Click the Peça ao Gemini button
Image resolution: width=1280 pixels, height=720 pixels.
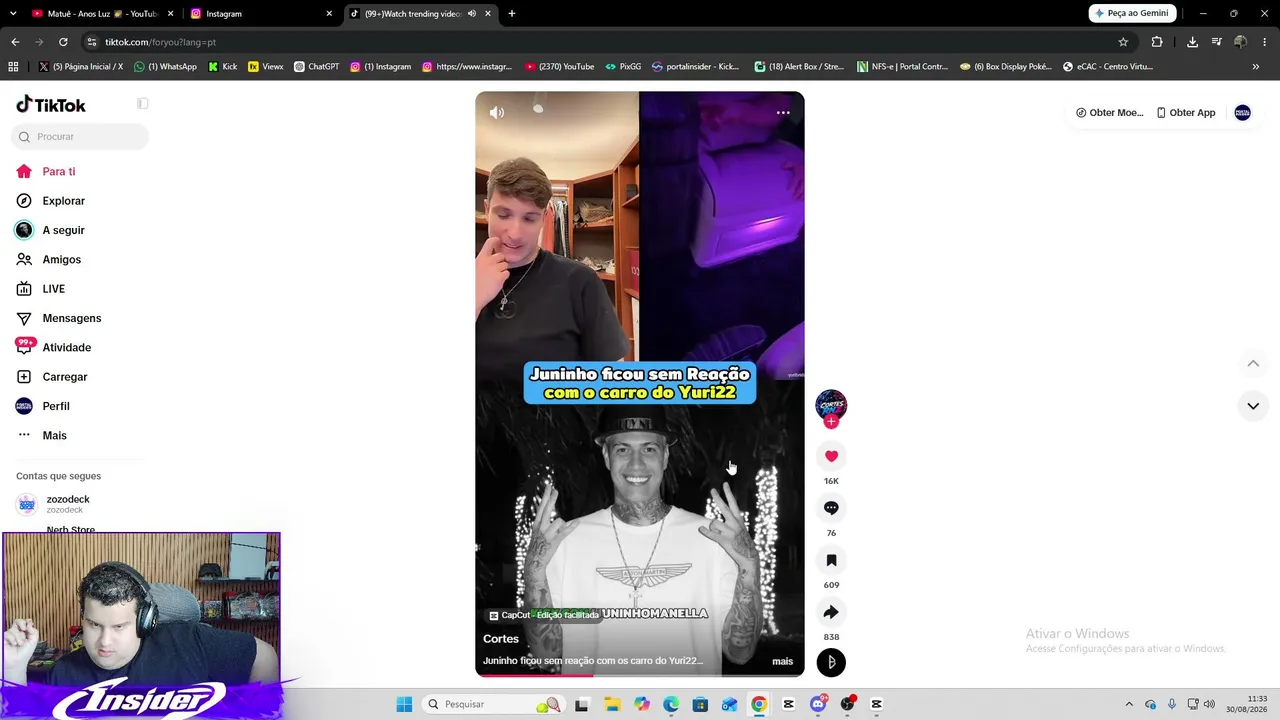coord(1133,13)
